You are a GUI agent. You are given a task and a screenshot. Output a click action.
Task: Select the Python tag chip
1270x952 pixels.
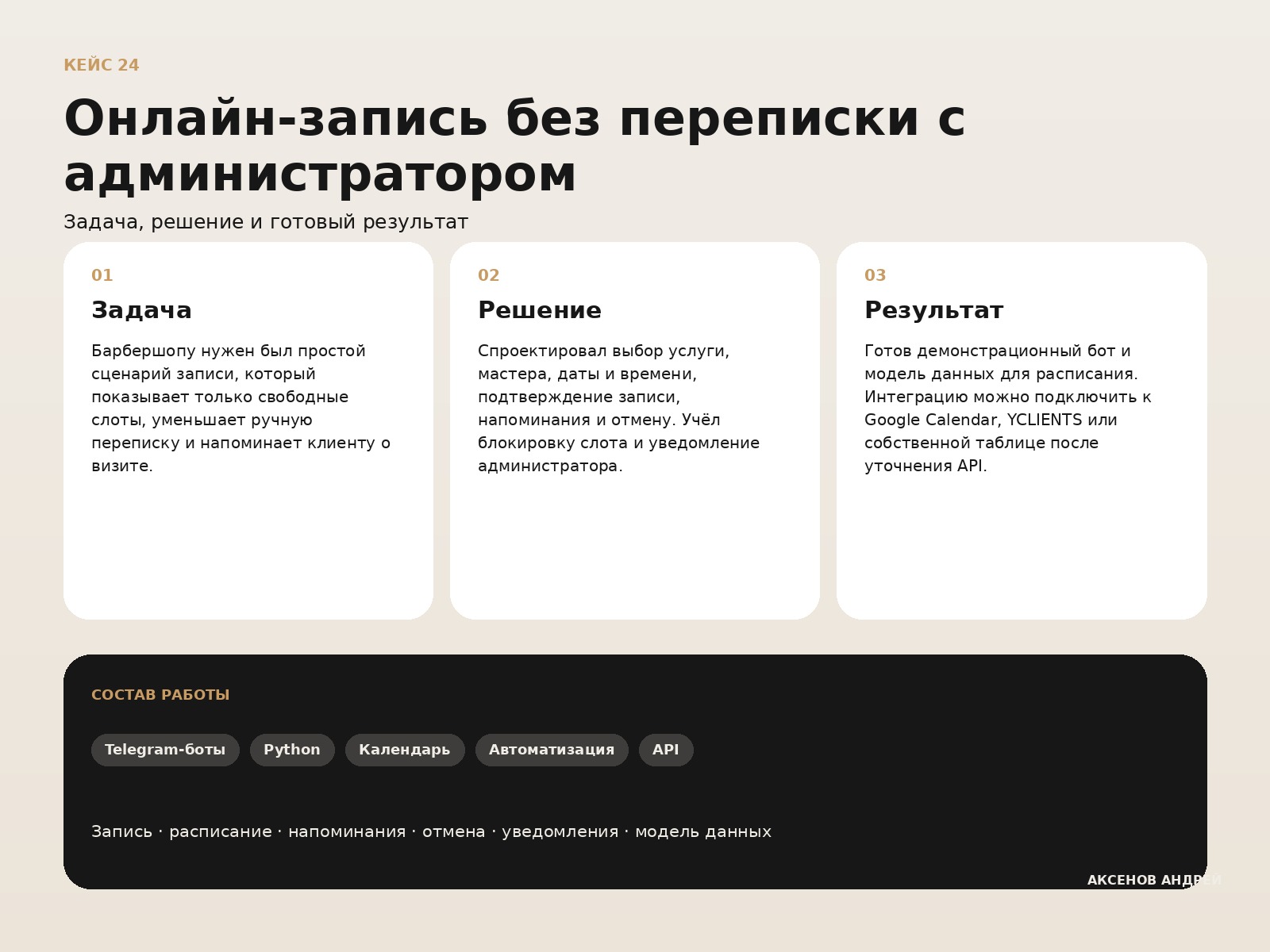tap(292, 750)
